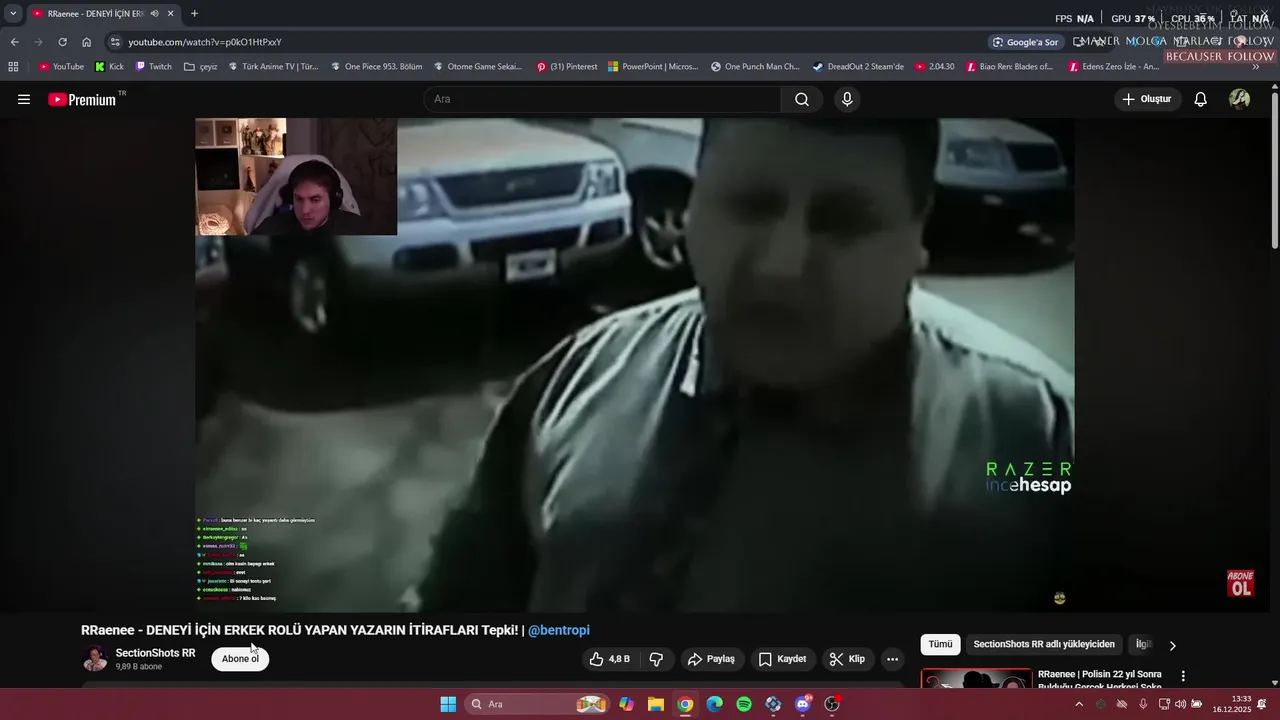
Task: Click the YouTube search magnifier button
Action: (802, 99)
